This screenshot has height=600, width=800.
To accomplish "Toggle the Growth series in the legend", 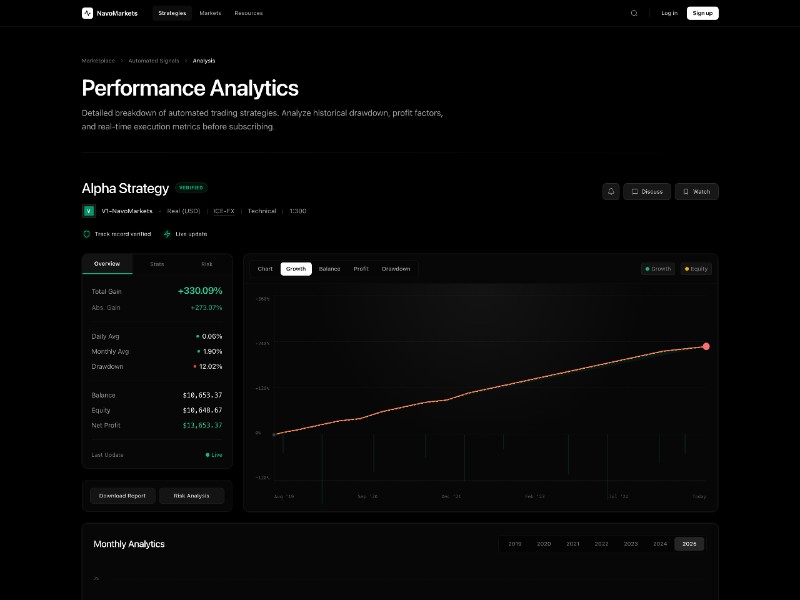I will click(657, 268).
